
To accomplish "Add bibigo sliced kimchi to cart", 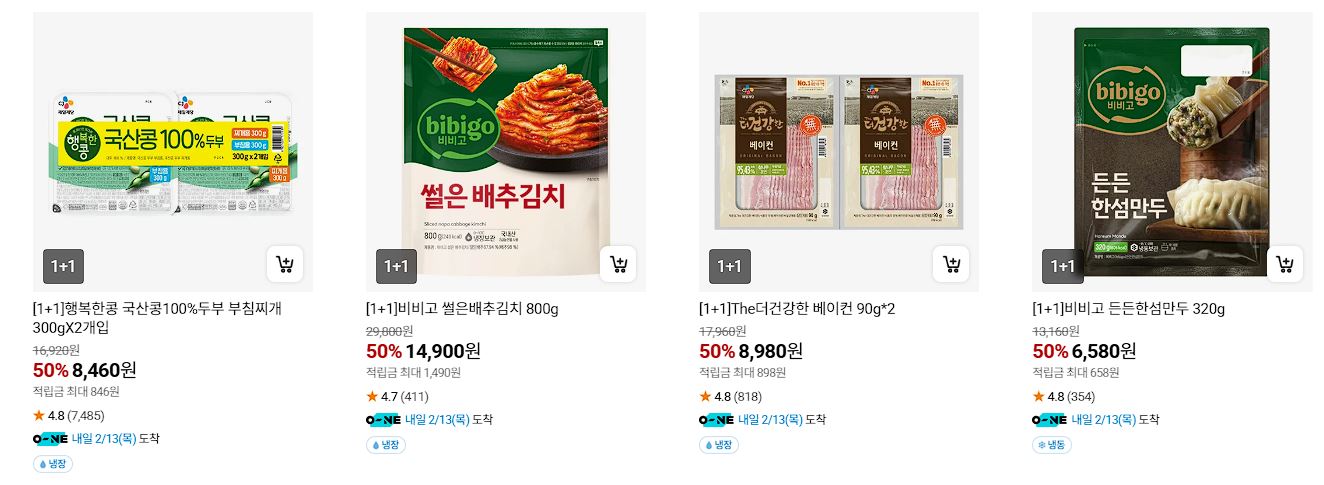I will (x=618, y=265).
